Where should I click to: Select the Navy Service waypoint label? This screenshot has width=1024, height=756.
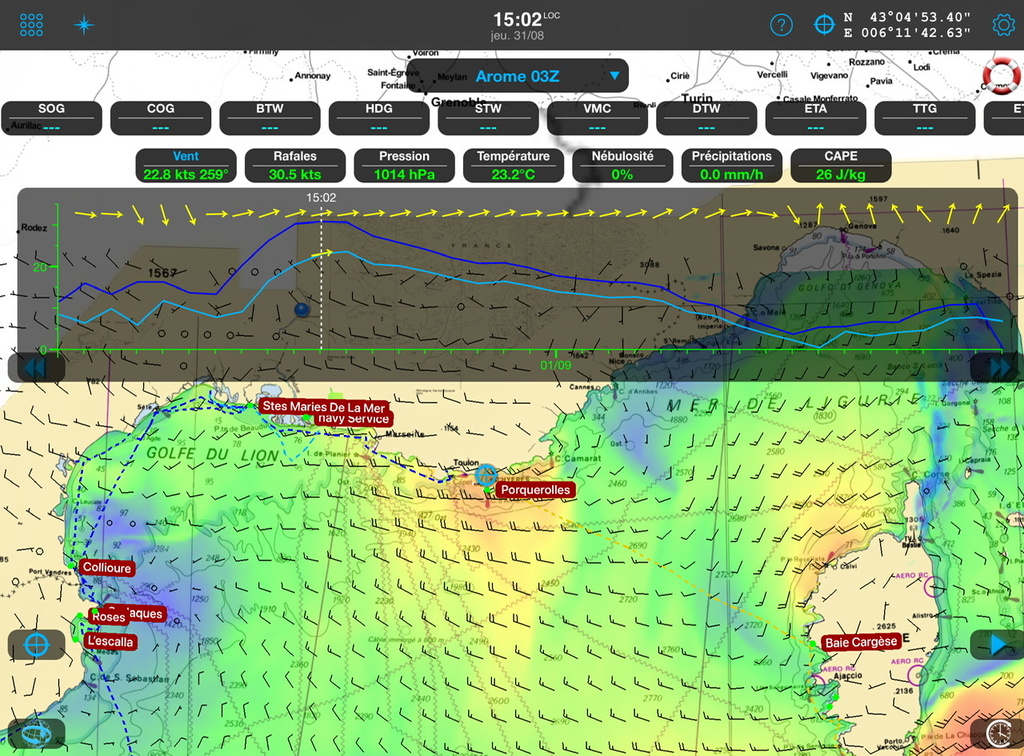353,419
